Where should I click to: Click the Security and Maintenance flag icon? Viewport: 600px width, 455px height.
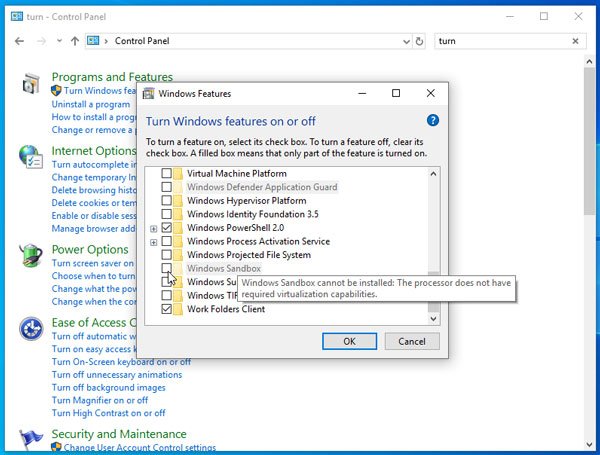pyautogui.click(x=31, y=439)
